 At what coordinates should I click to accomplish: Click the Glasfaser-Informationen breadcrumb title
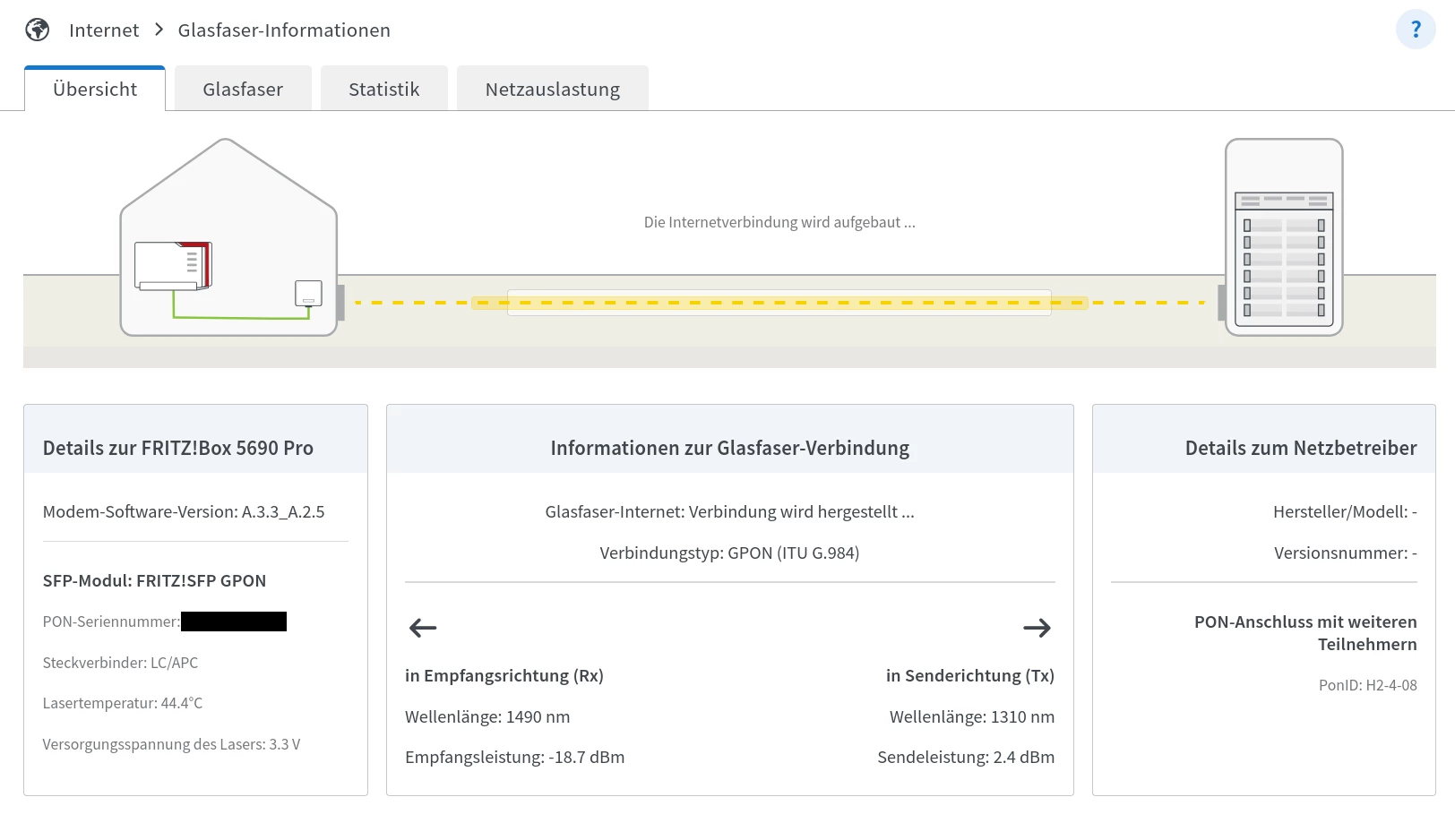[284, 30]
